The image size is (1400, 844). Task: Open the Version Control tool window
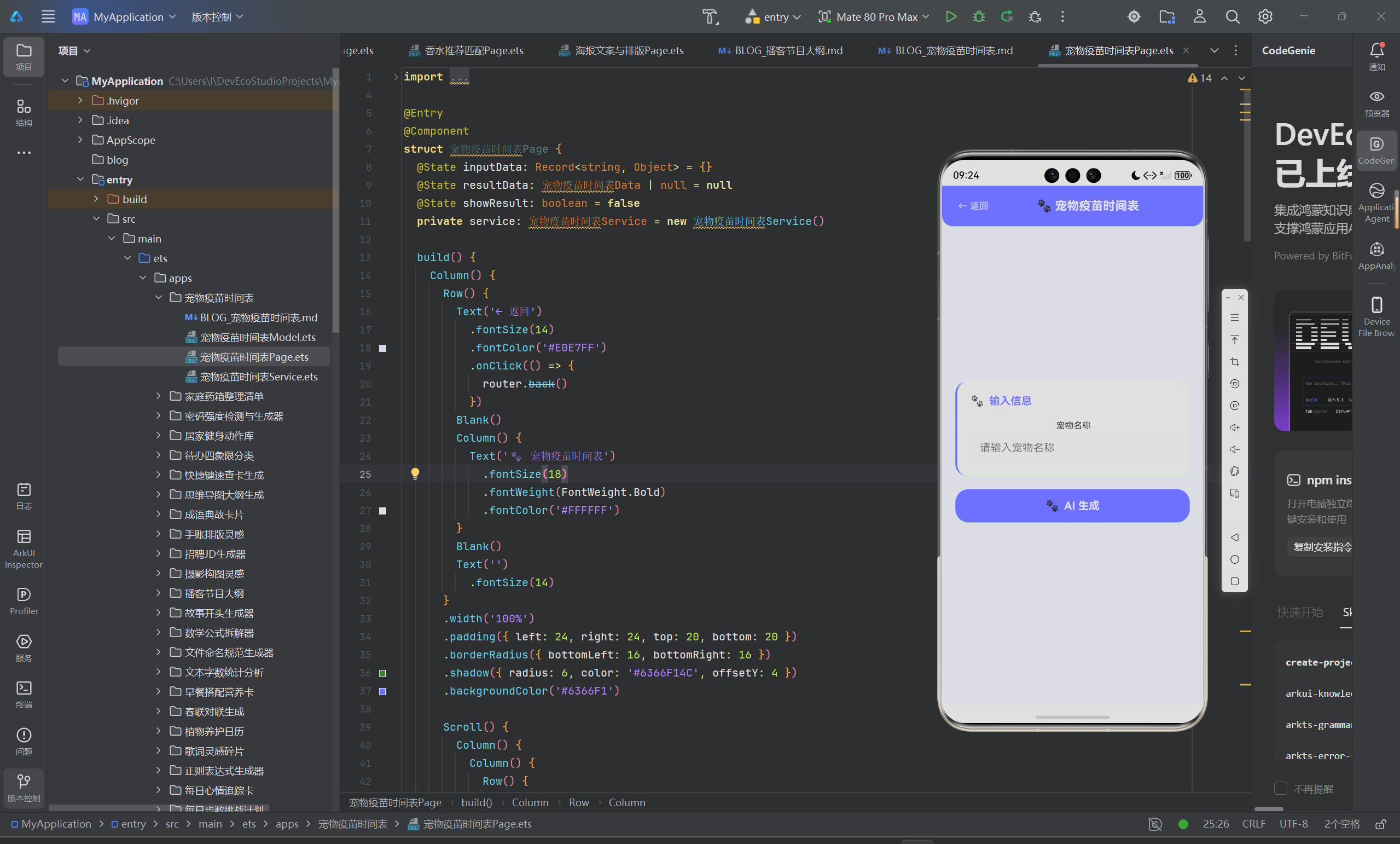coord(24,788)
